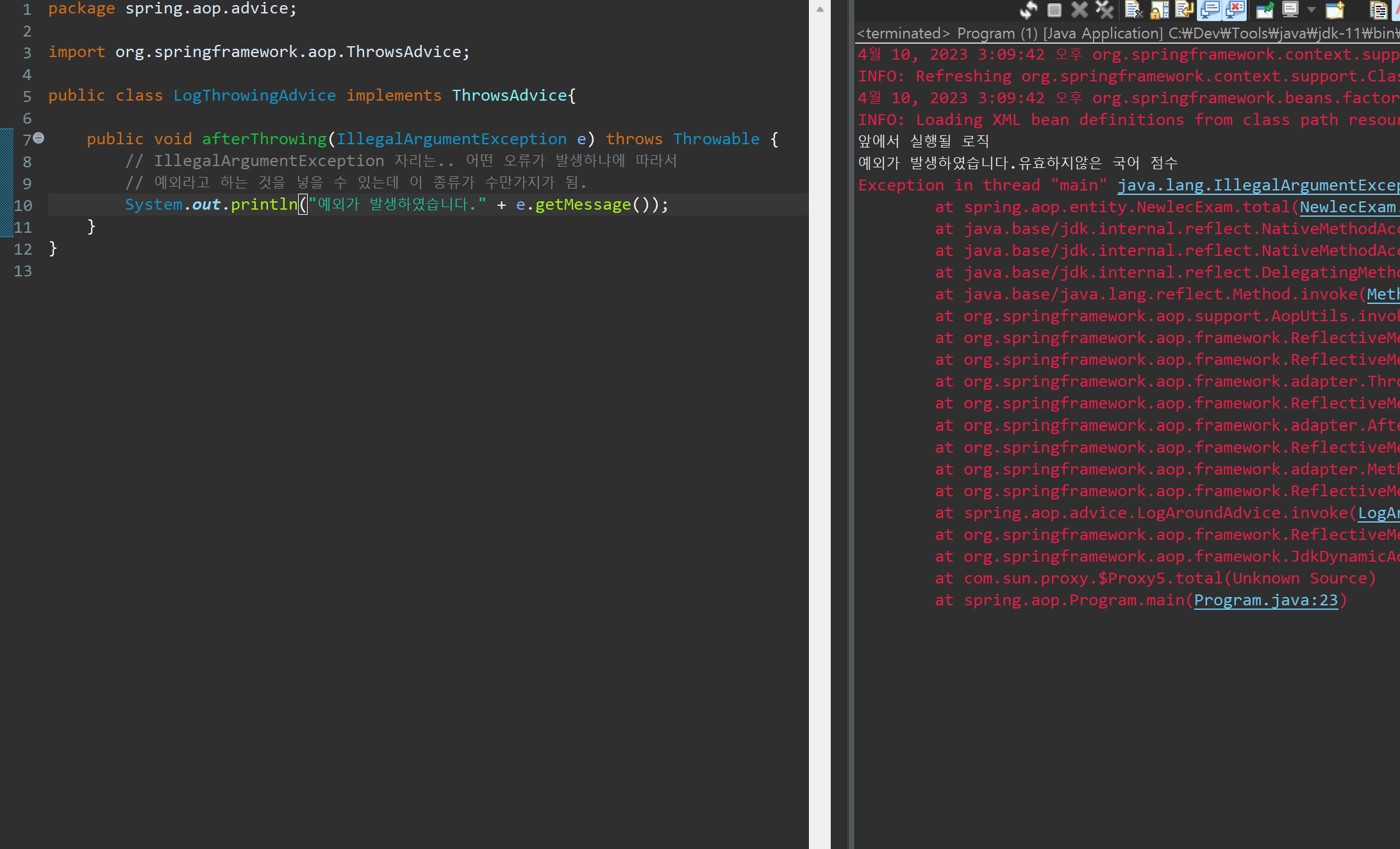This screenshot has height=849, width=1400.
Task: Click java.lang.IllegalArgumentException exception link
Action: pyautogui.click(x=1256, y=185)
